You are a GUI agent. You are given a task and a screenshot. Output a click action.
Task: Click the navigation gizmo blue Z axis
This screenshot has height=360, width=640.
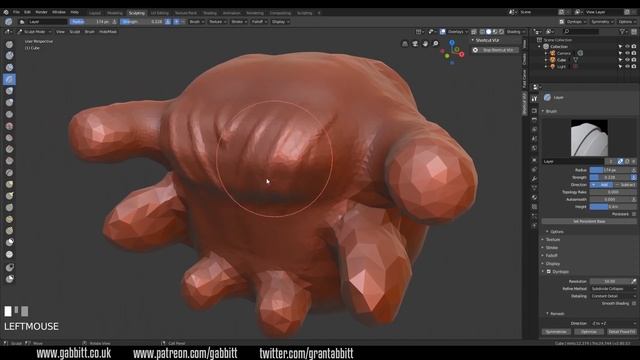click(x=452, y=42)
